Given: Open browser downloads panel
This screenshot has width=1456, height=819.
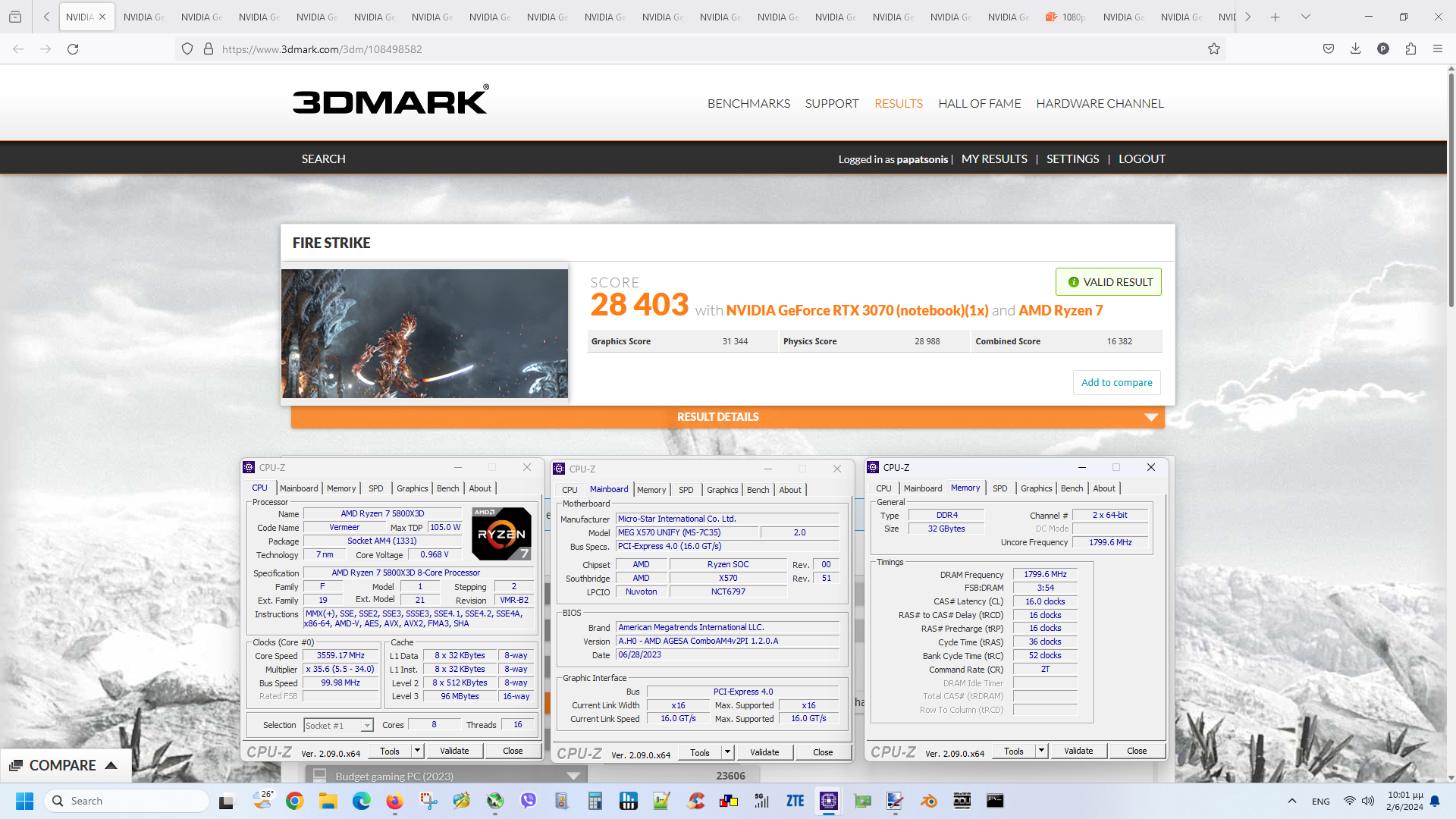Looking at the screenshot, I should coord(1355,49).
